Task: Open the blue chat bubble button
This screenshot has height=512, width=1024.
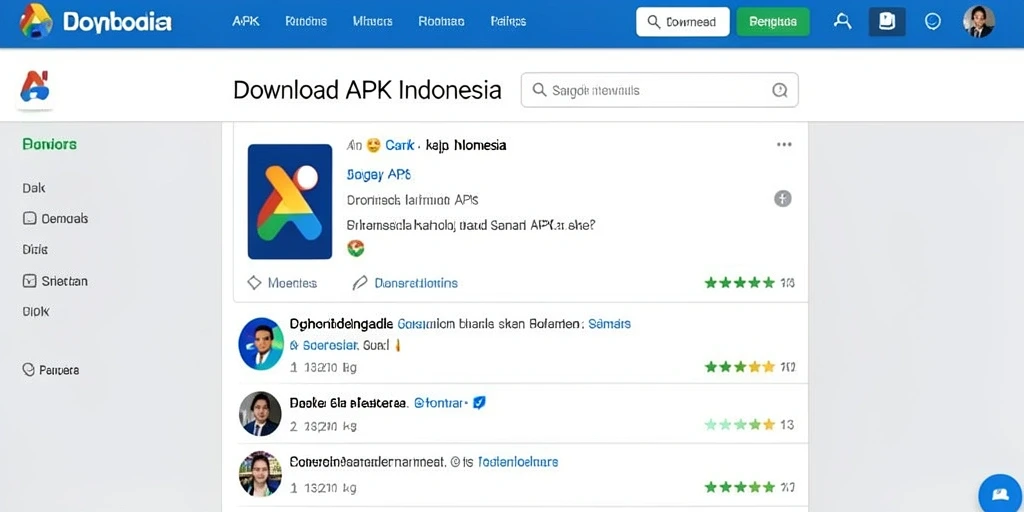Action: pyautogui.click(x=1000, y=494)
